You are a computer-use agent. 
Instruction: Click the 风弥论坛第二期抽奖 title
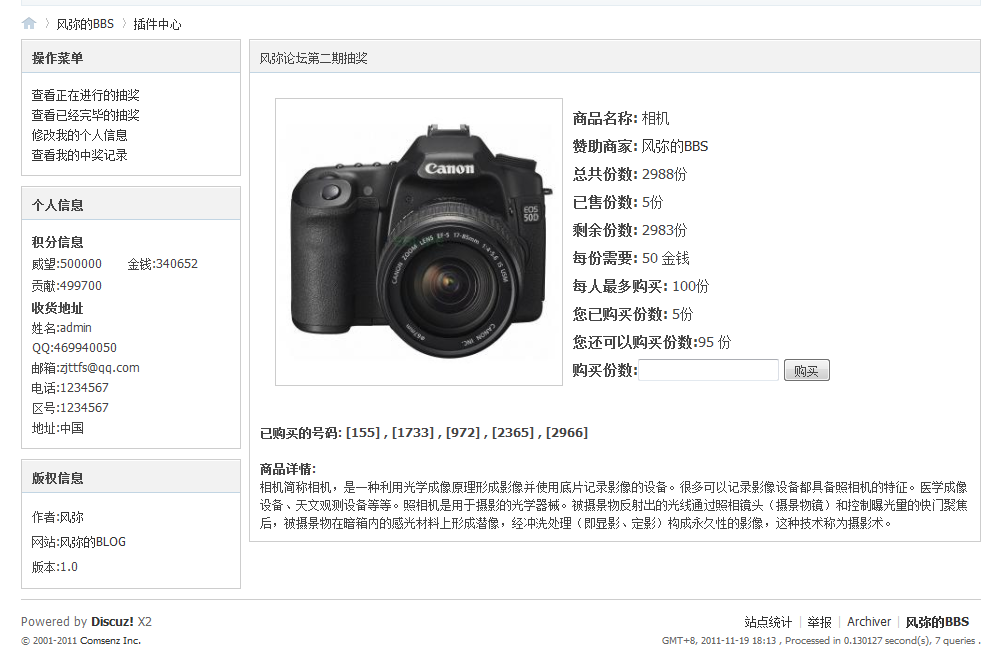click(313, 58)
